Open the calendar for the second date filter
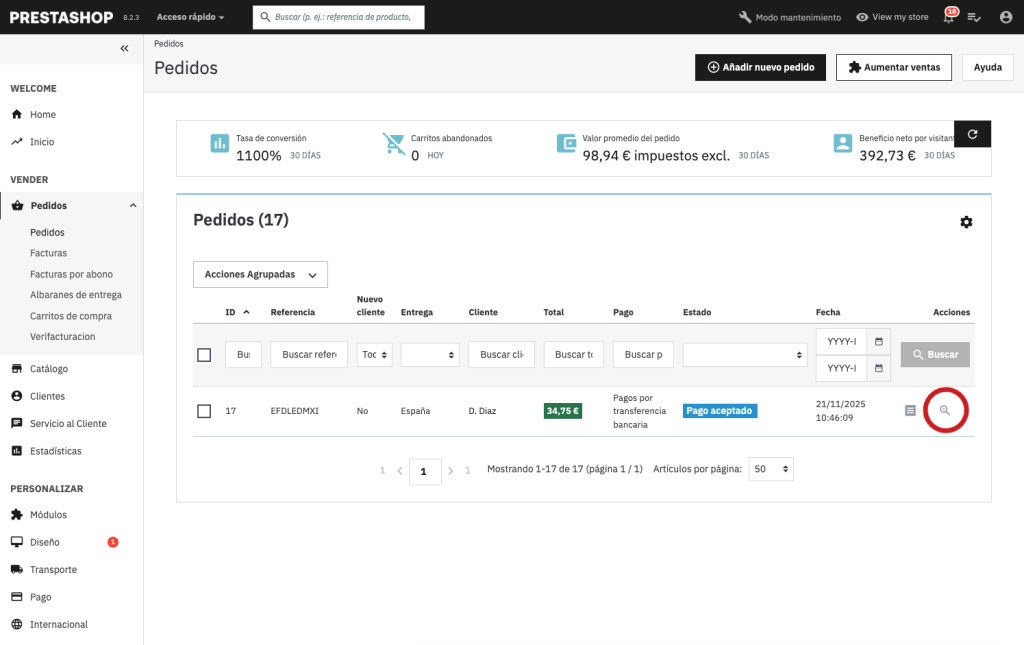Image resolution: width=1024 pixels, height=645 pixels. coord(878,368)
